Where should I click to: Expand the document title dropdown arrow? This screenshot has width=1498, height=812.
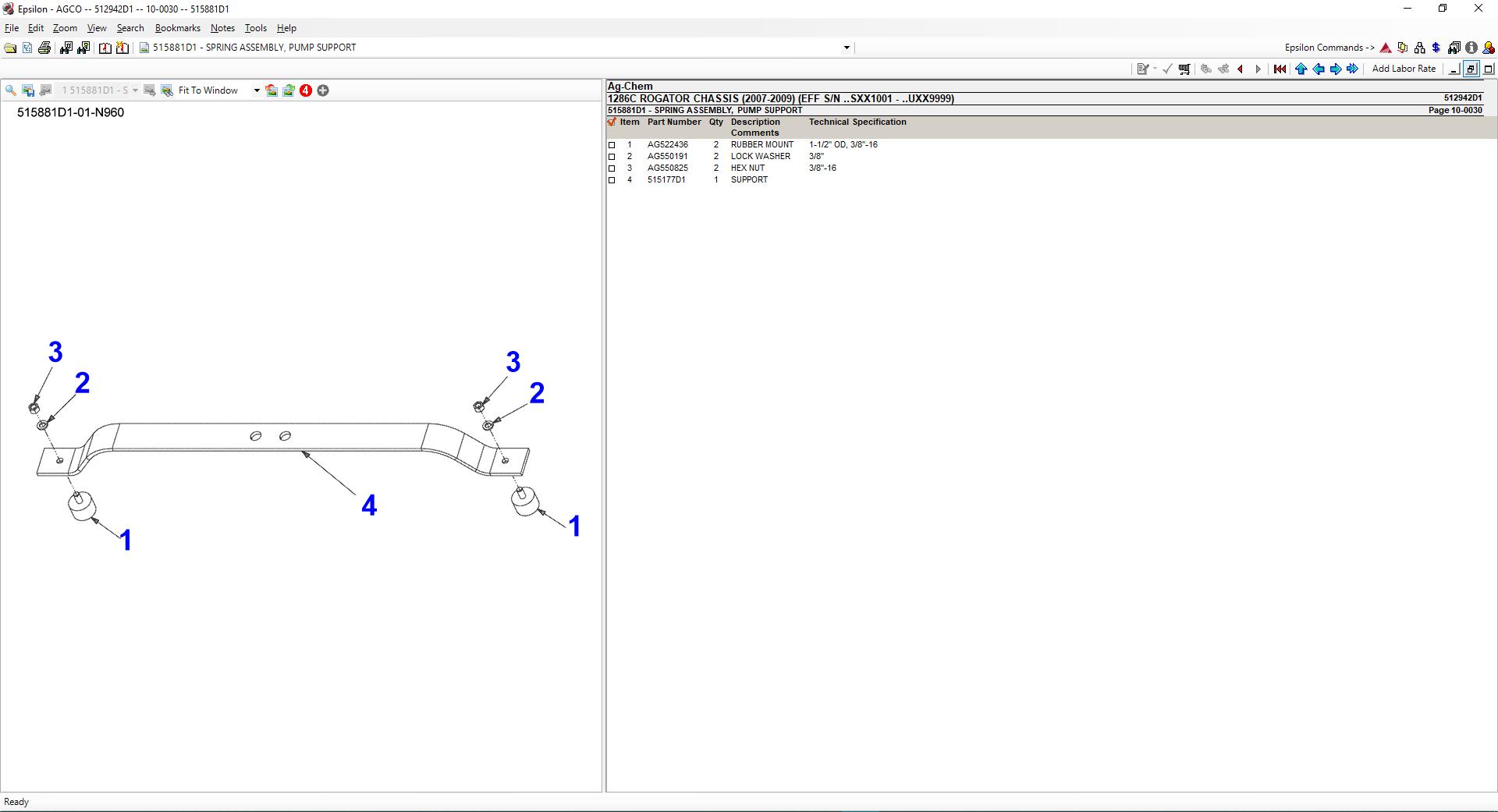847,48
